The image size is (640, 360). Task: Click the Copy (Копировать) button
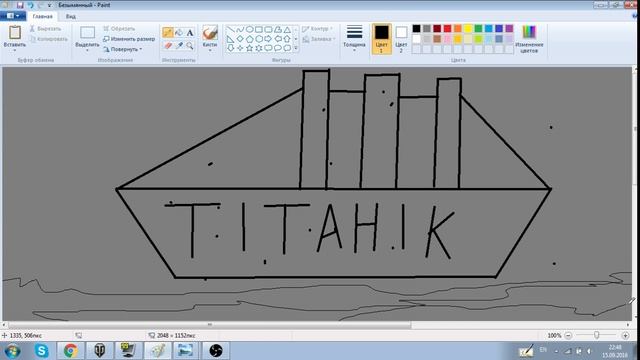[x=49, y=39]
